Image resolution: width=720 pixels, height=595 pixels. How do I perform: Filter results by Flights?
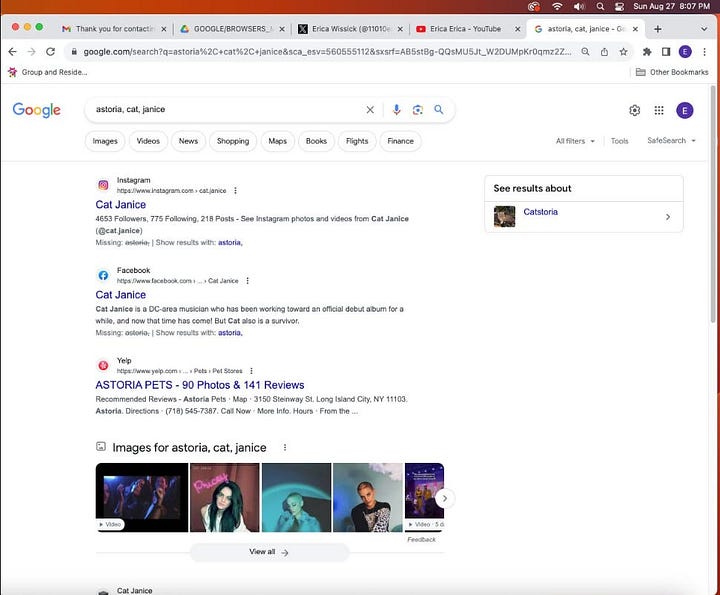tap(357, 141)
